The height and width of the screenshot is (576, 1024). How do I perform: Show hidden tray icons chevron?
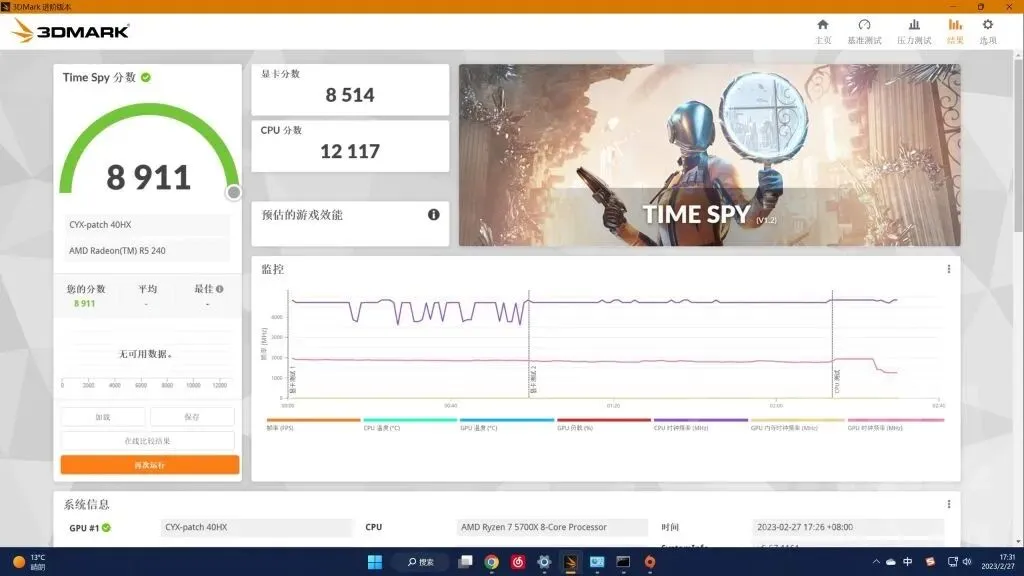pyautogui.click(x=876, y=562)
